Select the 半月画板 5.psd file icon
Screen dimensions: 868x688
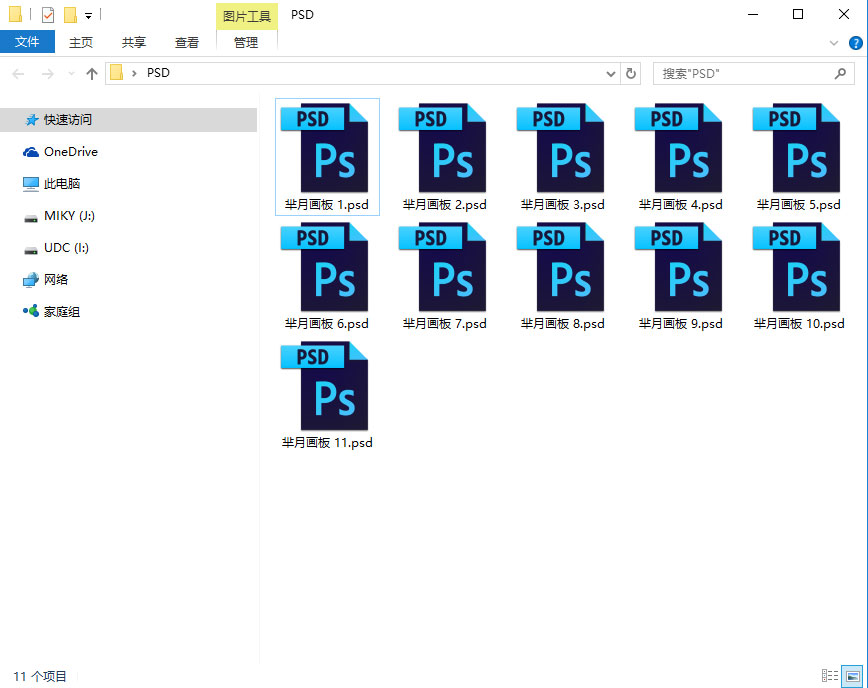click(x=796, y=148)
